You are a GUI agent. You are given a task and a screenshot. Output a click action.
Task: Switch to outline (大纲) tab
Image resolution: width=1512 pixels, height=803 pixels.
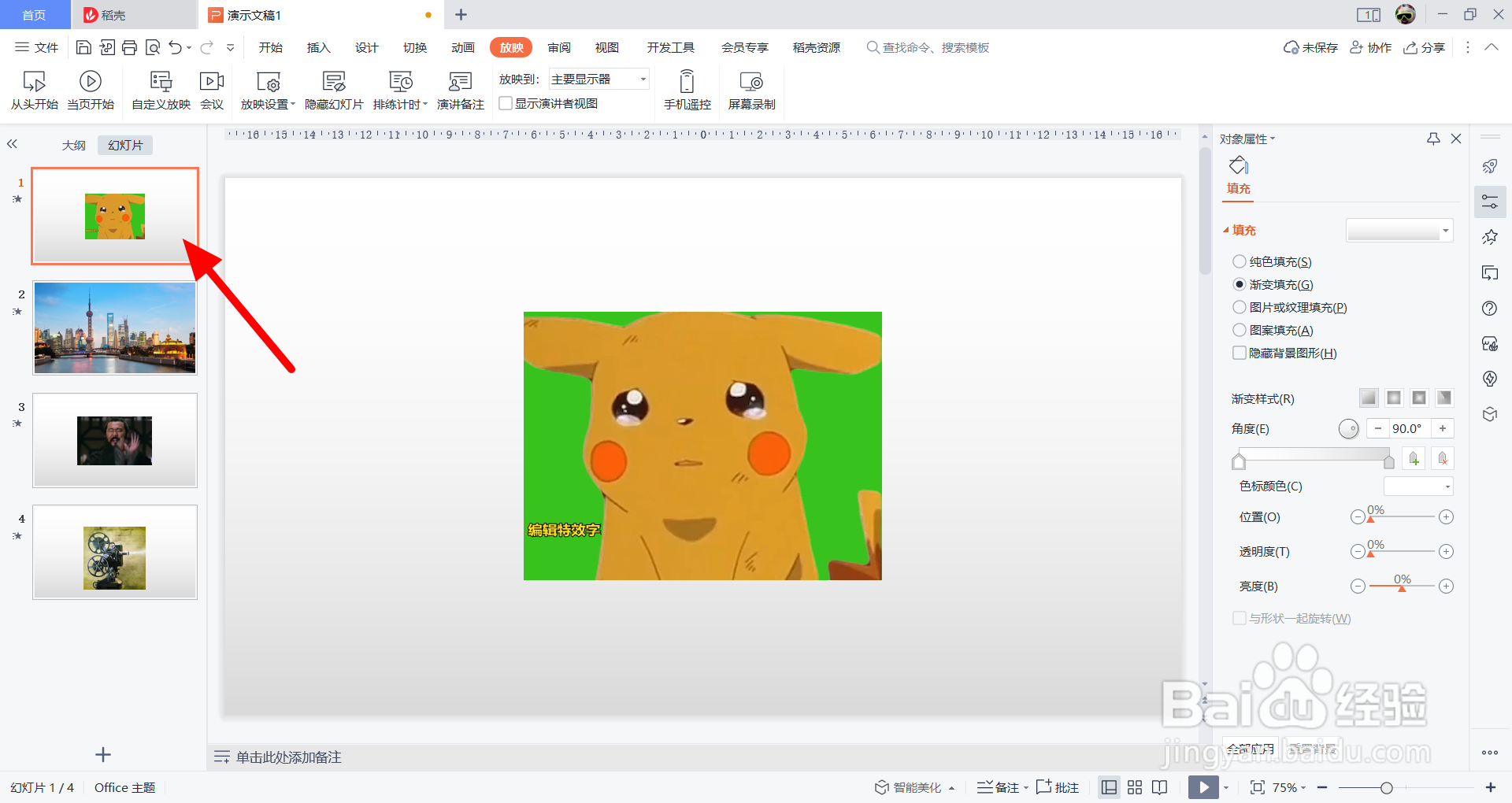74,145
